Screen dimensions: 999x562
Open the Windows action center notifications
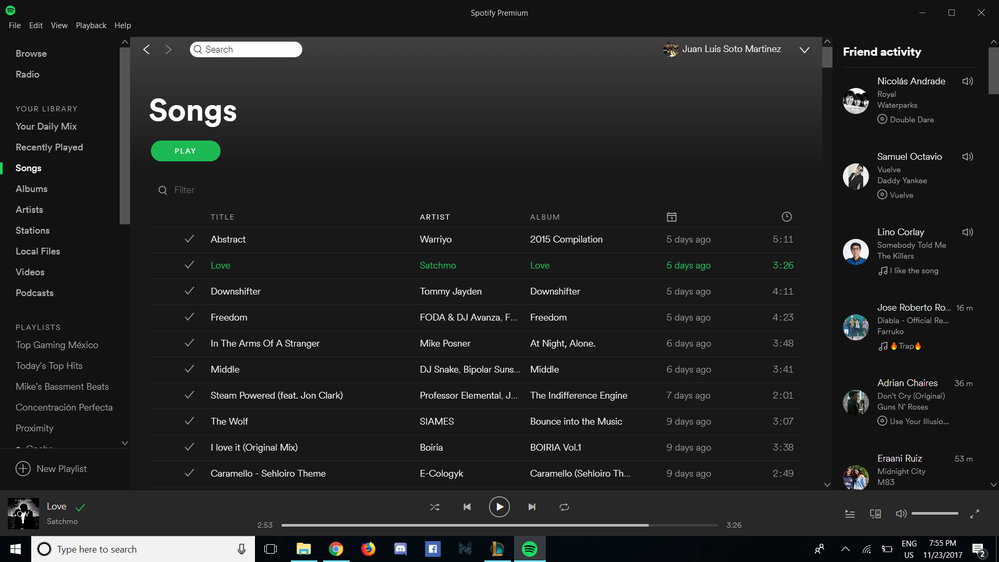point(979,549)
